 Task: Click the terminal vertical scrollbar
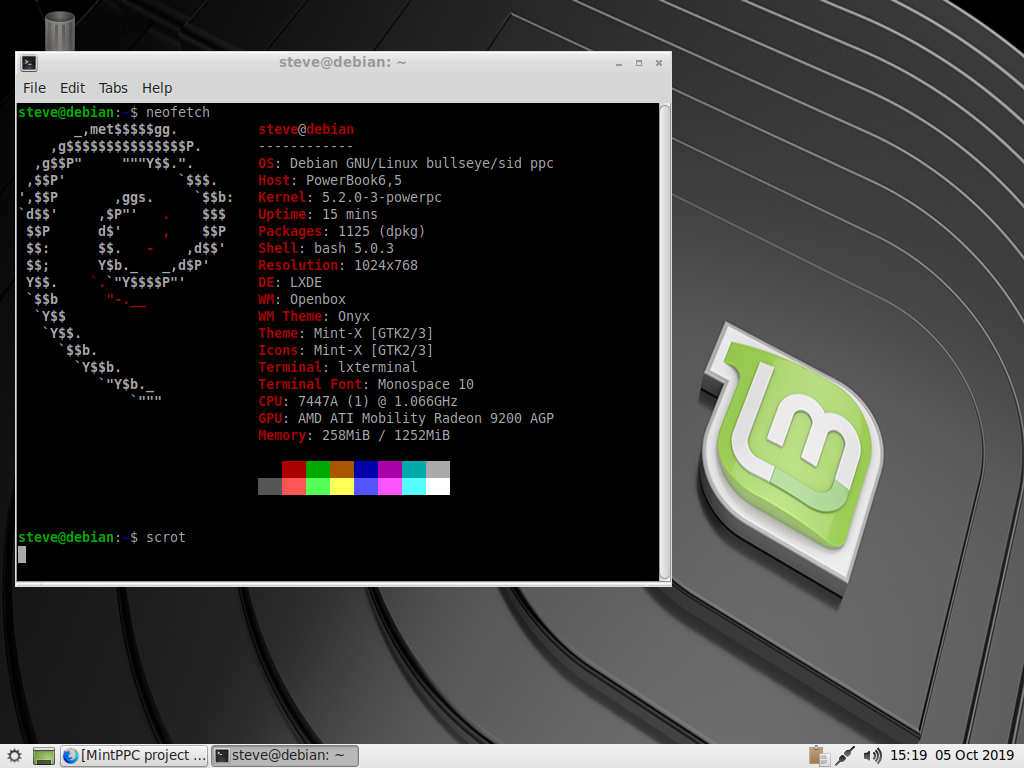665,342
